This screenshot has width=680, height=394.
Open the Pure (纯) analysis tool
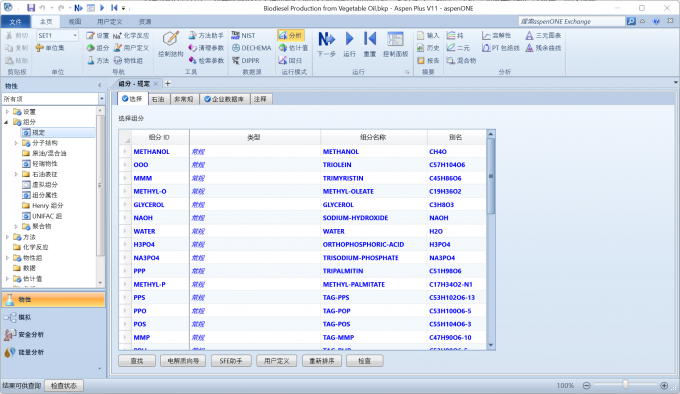[x=455, y=36]
